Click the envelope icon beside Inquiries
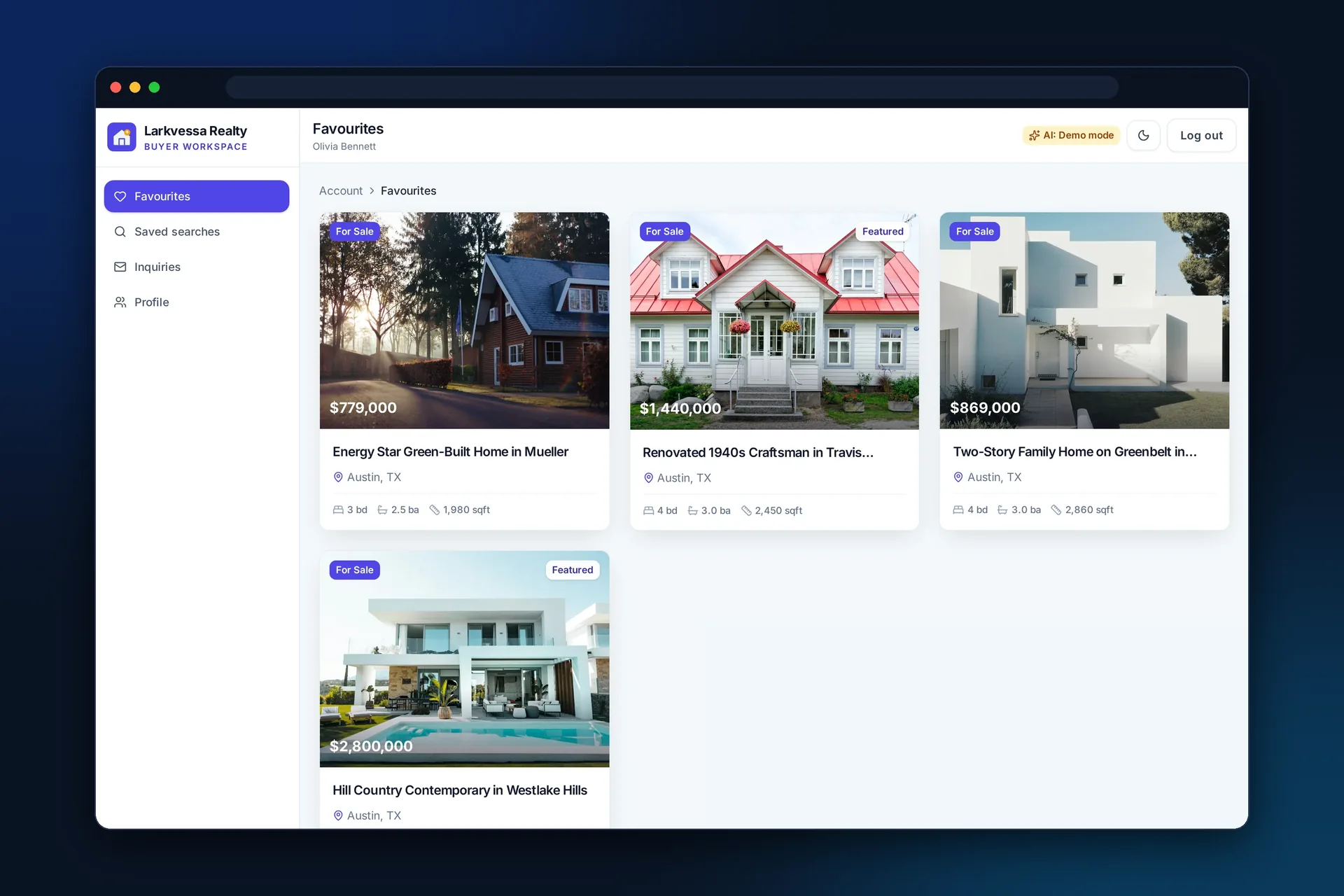 (120, 267)
